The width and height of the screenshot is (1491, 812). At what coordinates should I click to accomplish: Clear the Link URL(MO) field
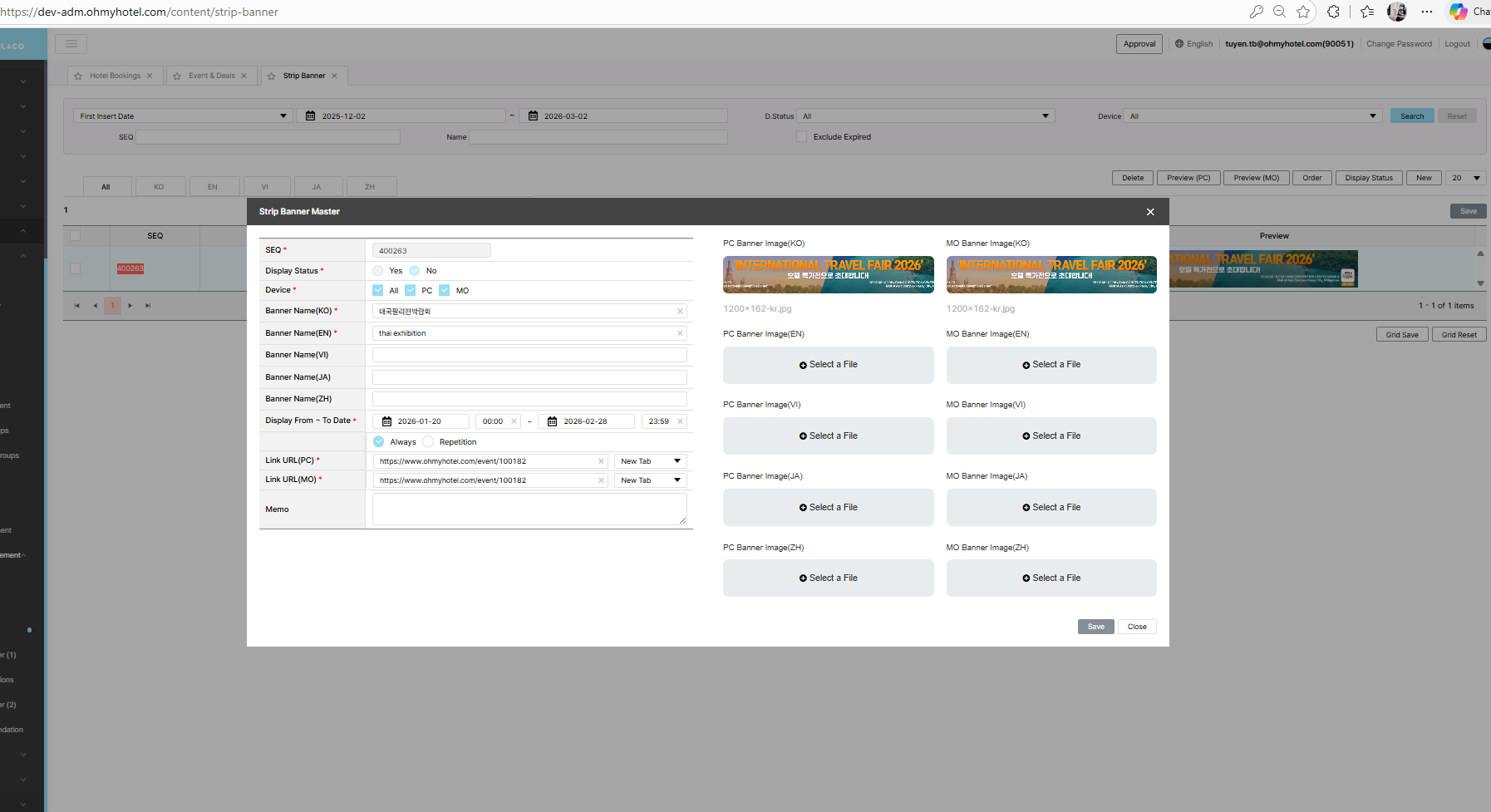coord(601,480)
